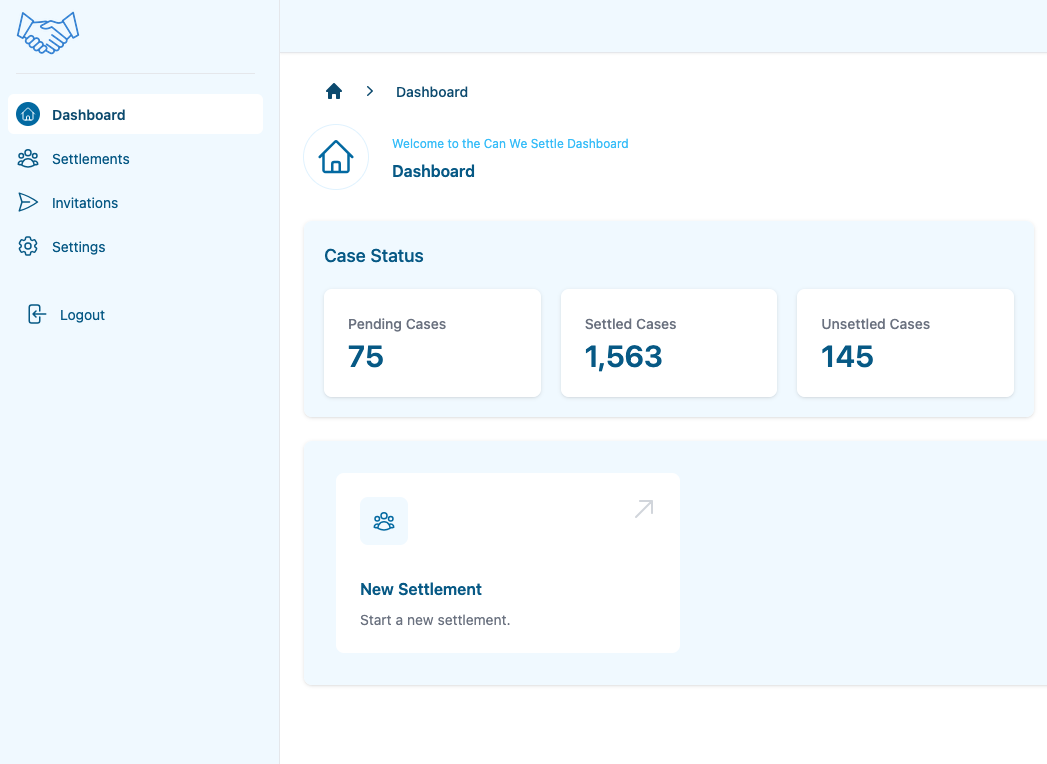Viewport: 1047px width, 764px height.
Task: Click the Settled Cases card showing 1,563
Action: point(668,343)
